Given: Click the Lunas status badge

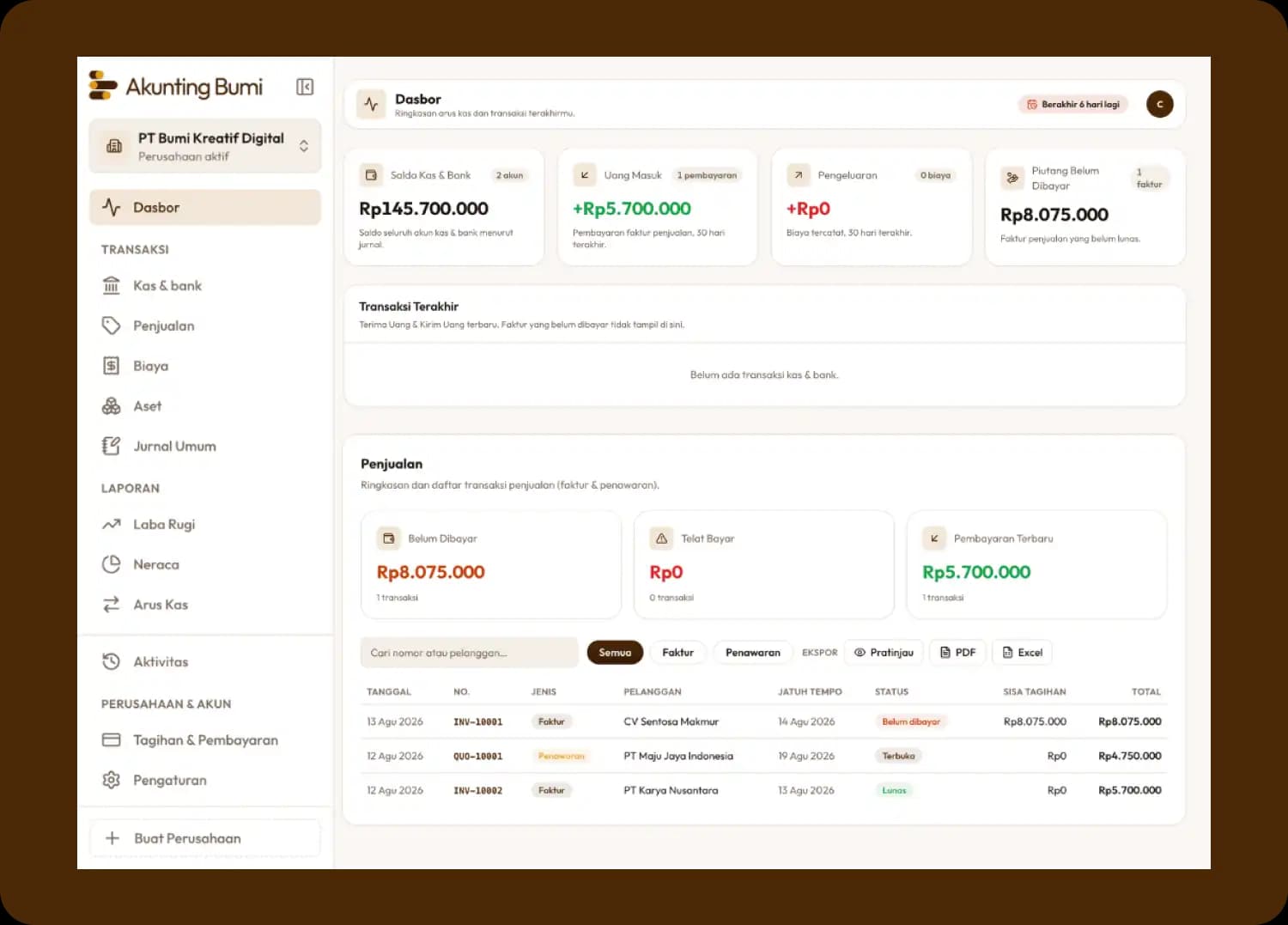Looking at the screenshot, I should [894, 790].
